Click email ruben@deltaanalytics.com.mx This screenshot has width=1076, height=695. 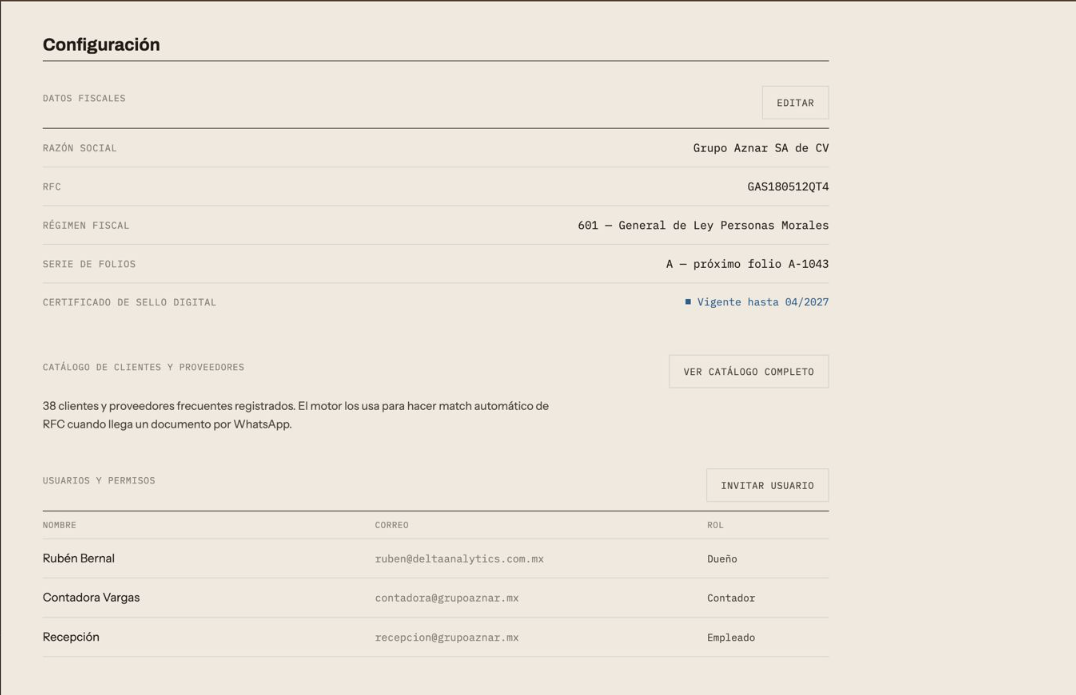(x=459, y=559)
